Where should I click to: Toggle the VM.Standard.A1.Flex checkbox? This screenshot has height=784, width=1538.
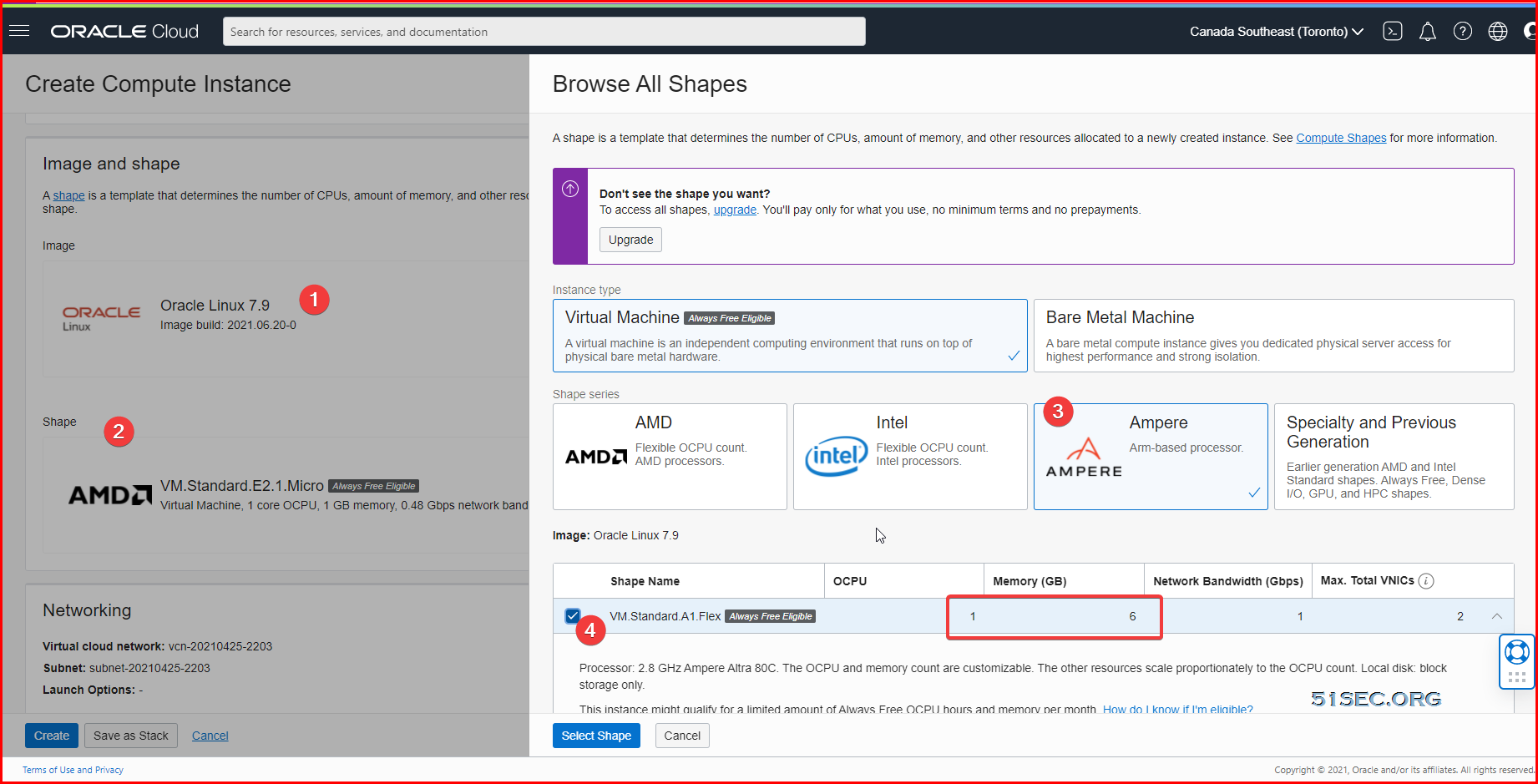[x=572, y=616]
